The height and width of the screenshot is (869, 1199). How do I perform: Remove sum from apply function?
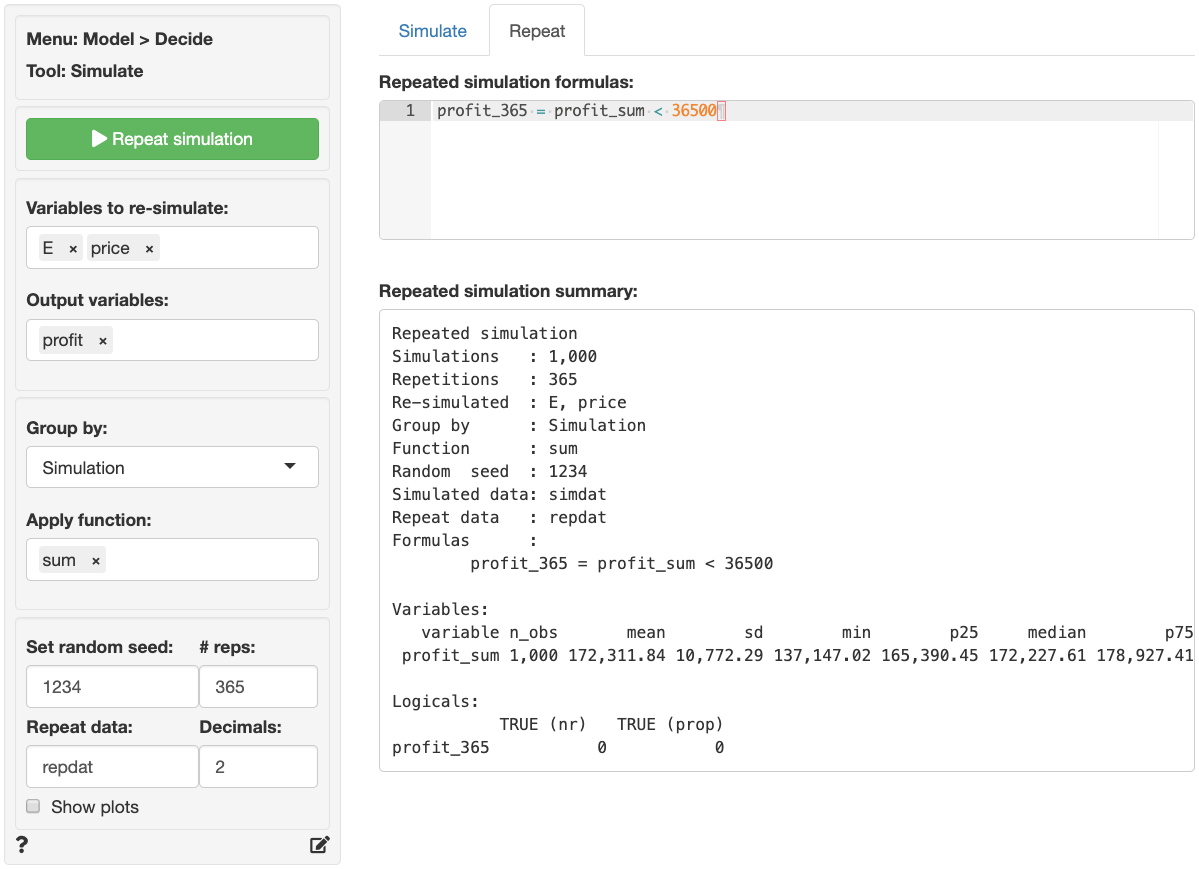[96, 561]
